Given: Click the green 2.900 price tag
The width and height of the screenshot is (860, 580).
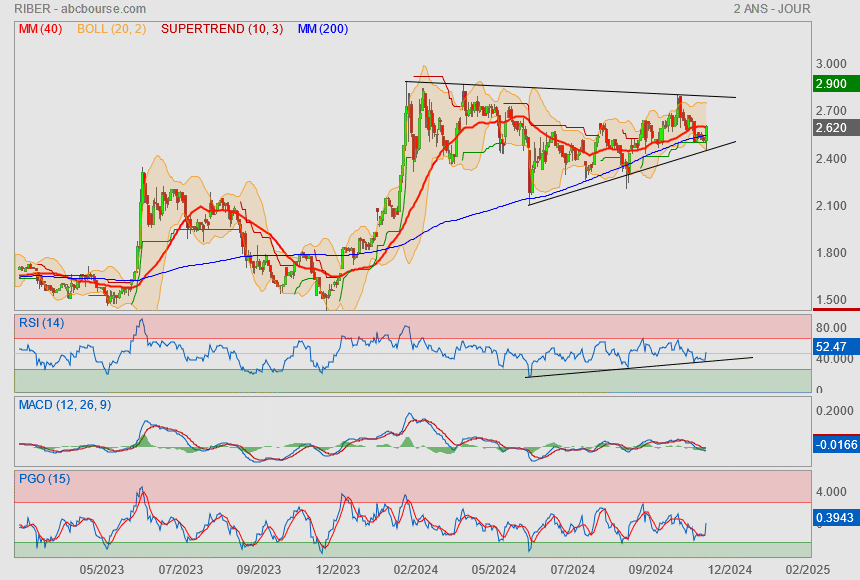Looking at the screenshot, I should (832, 83).
